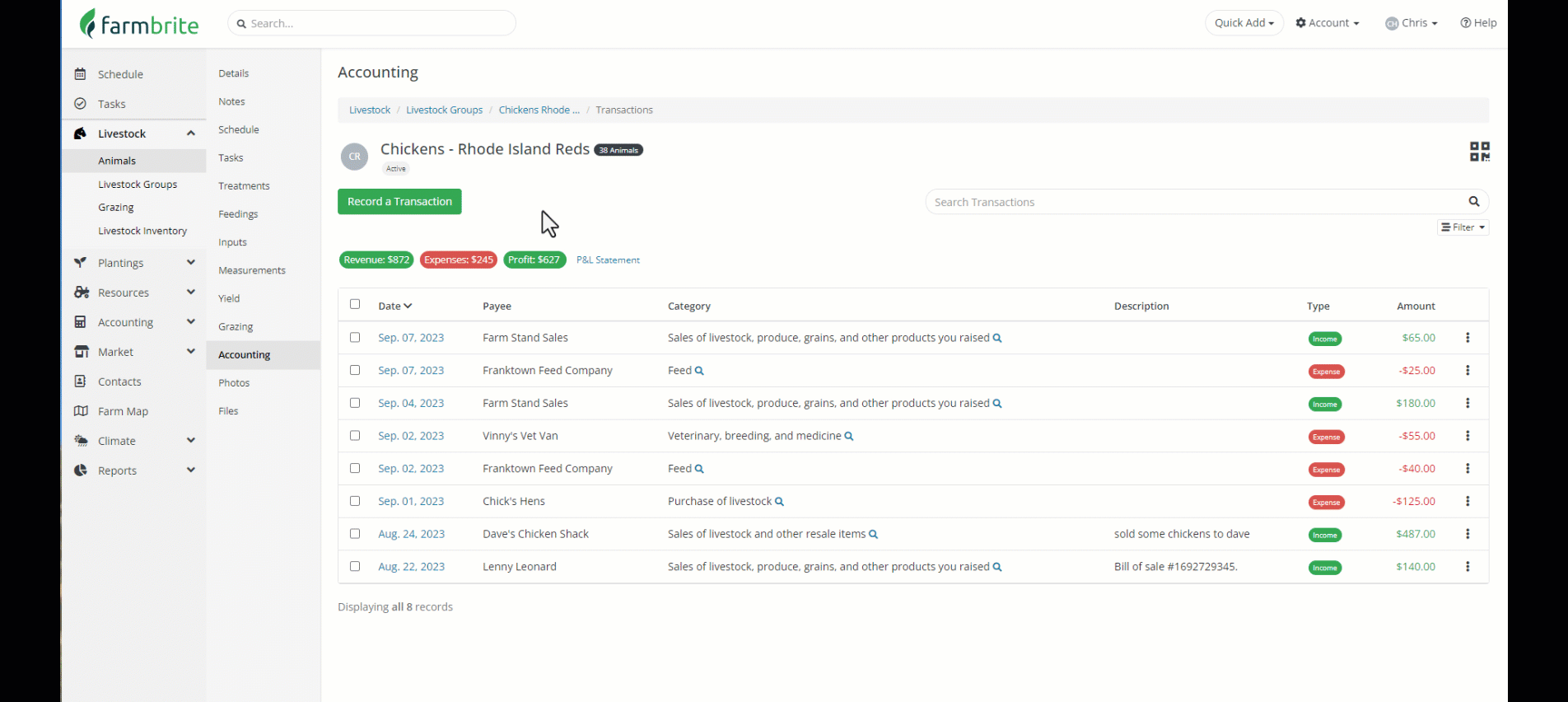Expand the Plantings sidebar section

[x=191, y=263]
